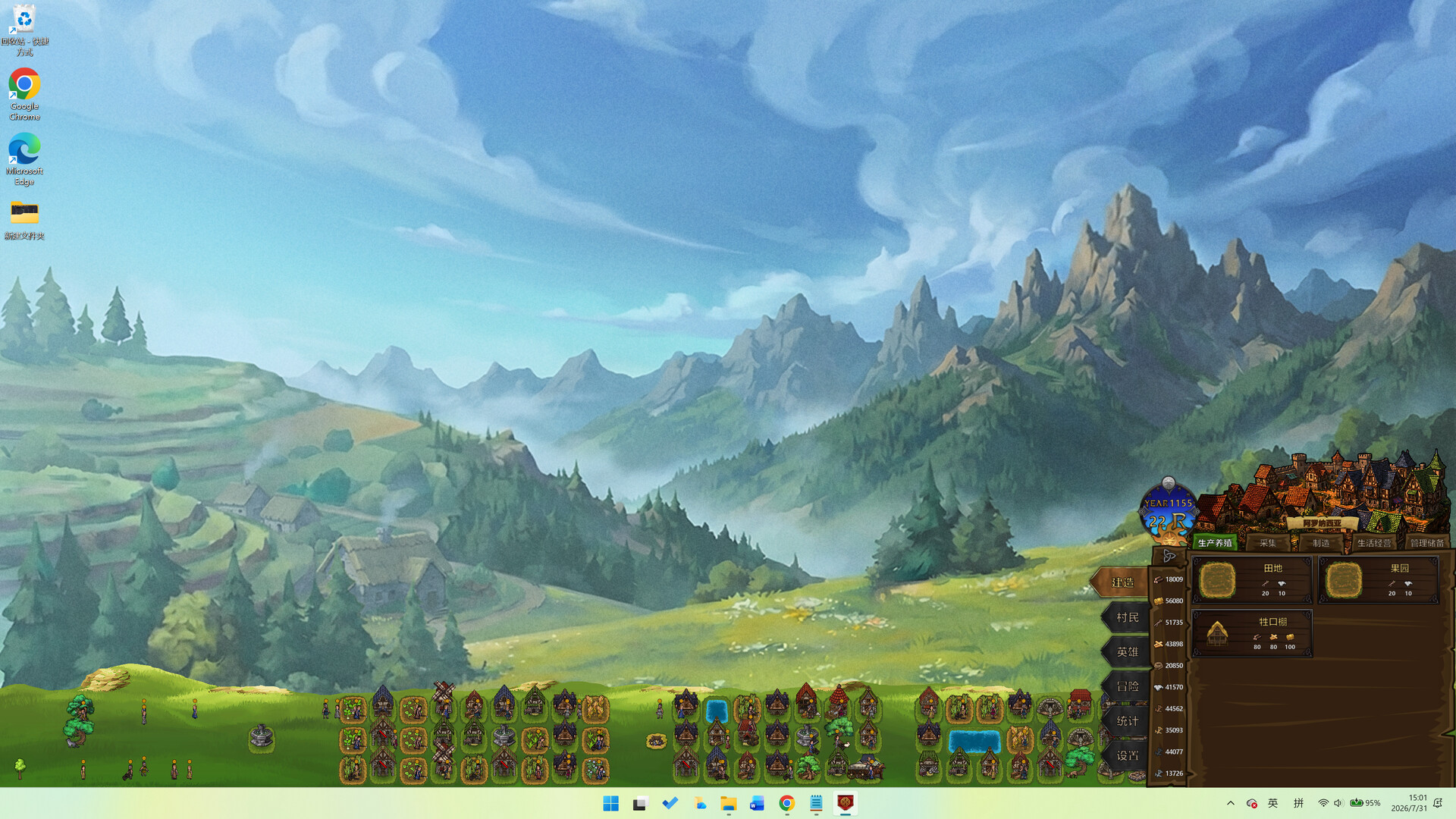
Task: Select the 田地 field tile image
Action: tap(1217, 580)
